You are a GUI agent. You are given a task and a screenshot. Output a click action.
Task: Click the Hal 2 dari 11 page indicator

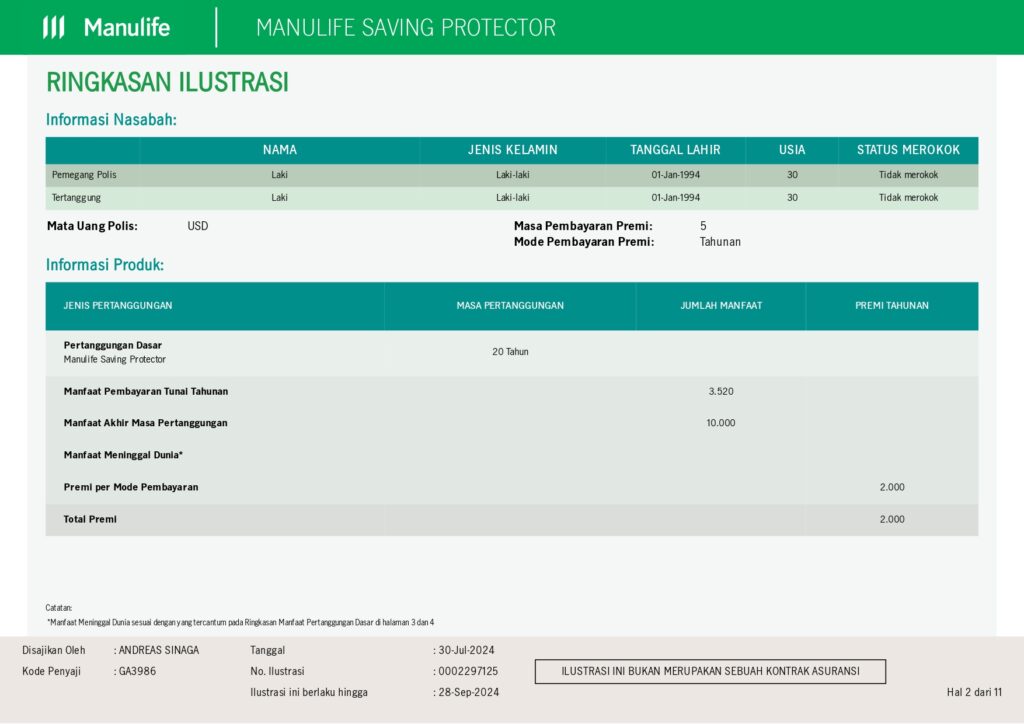[x=974, y=692]
